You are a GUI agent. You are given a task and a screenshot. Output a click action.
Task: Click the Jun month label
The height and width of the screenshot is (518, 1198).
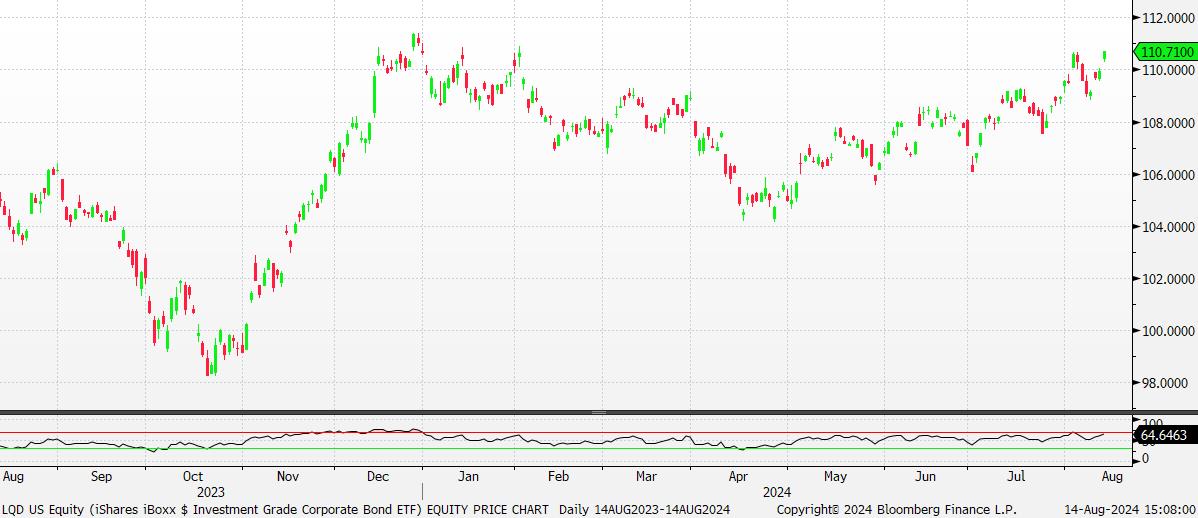(x=926, y=477)
